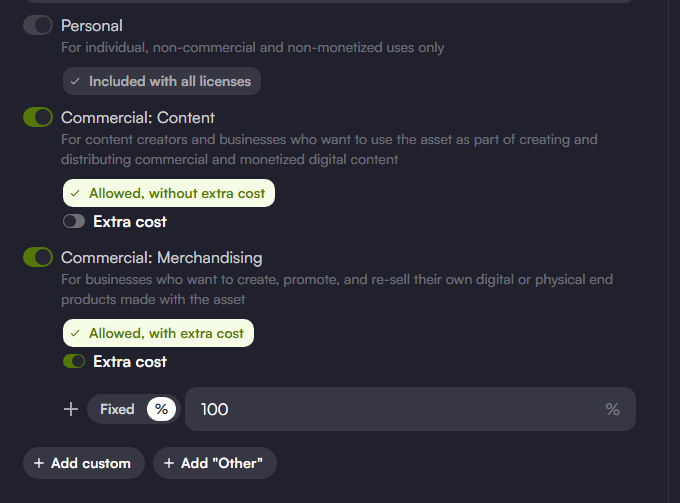Select the Fixed pricing option
This screenshot has height=503, width=680.
tap(117, 409)
